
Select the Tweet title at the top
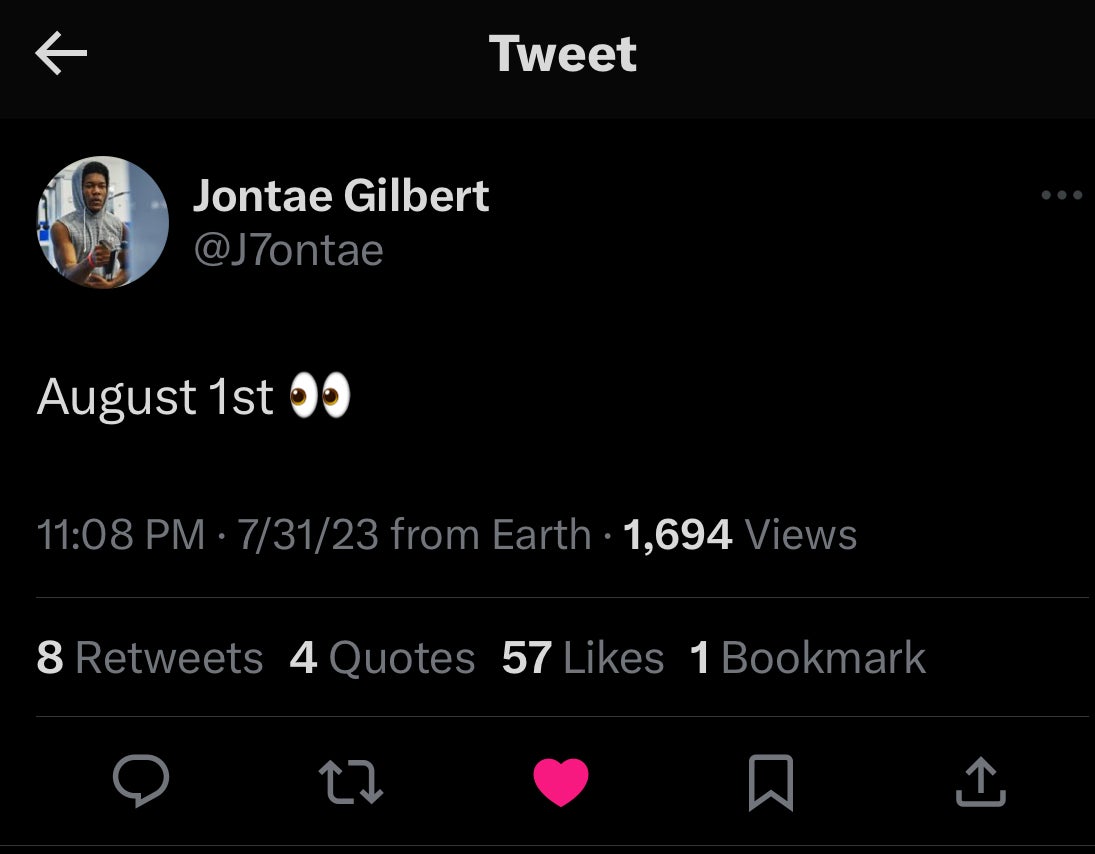pos(562,53)
